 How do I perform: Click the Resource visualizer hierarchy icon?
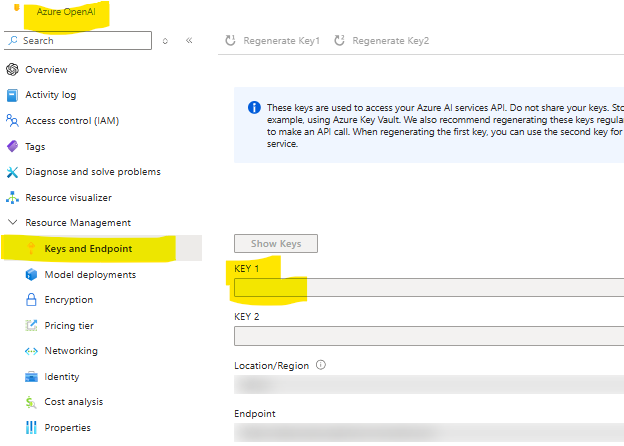tap(12, 197)
